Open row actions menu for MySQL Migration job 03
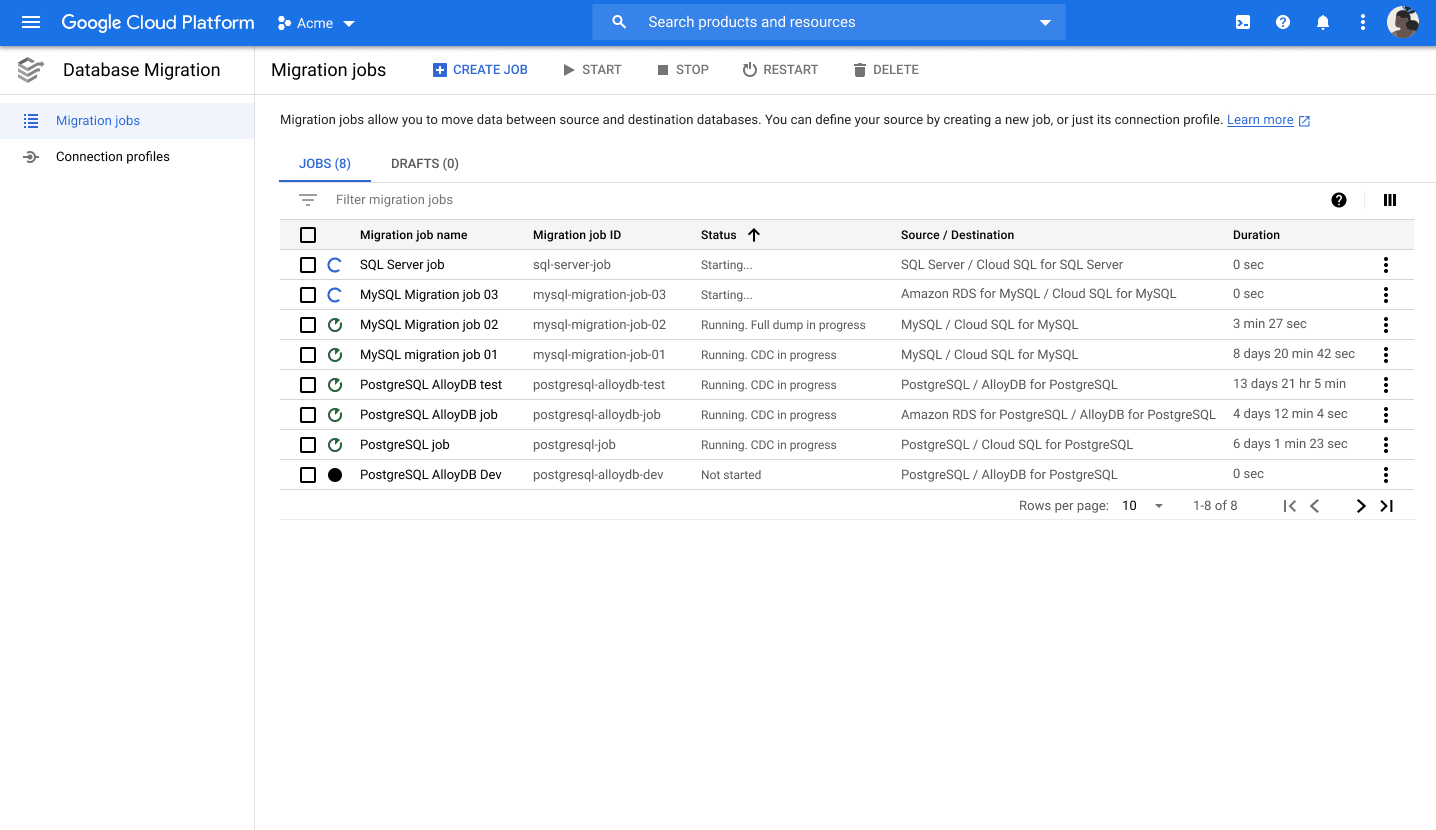This screenshot has height=830, width=1436. pos(1386,295)
